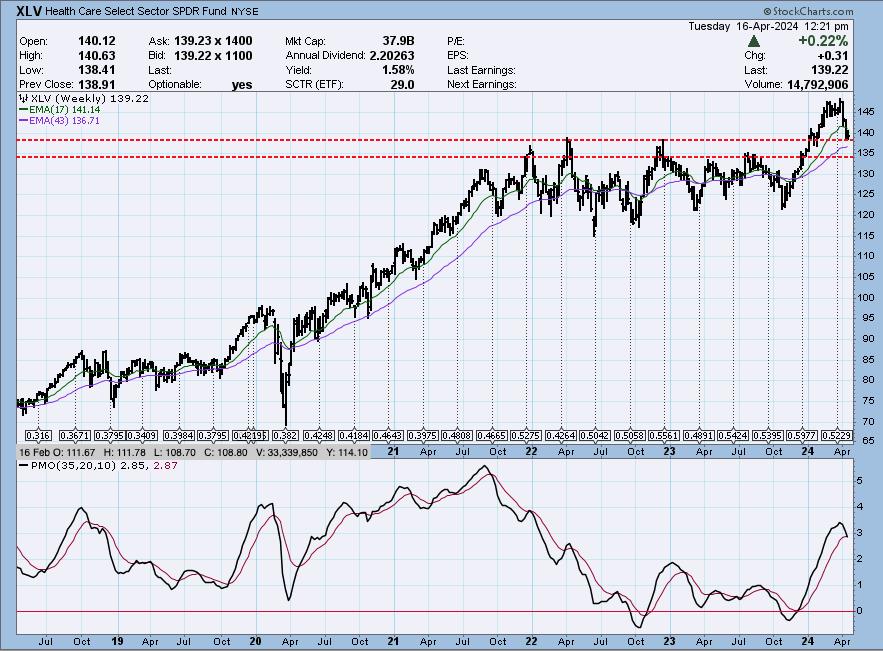Click the bar-chart icon beside XLV (Weekly)
The height and width of the screenshot is (651, 883).
(x=24, y=99)
